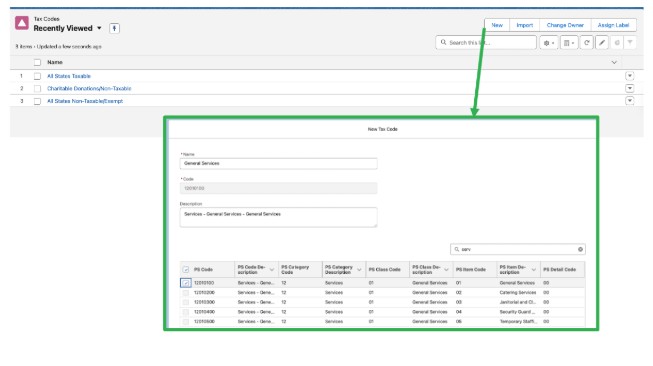Select the row with PS Code 12010400
The image size is (653, 366).
(x=186, y=312)
